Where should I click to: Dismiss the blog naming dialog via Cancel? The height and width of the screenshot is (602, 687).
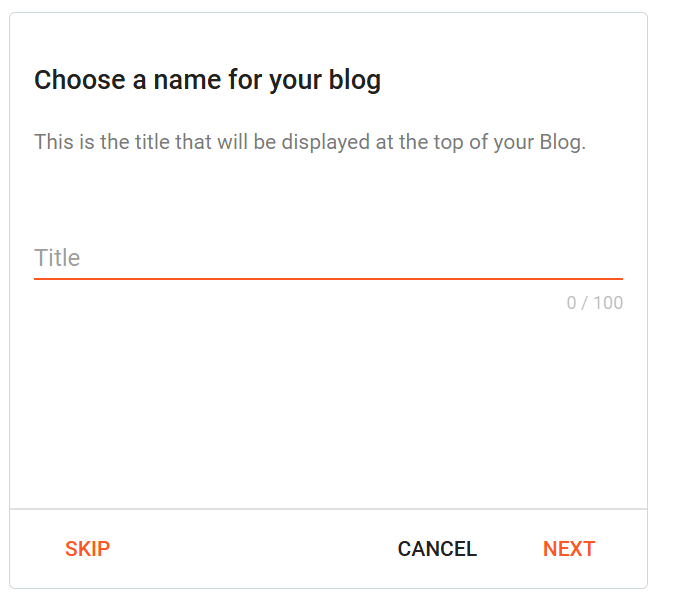click(437, 549)
